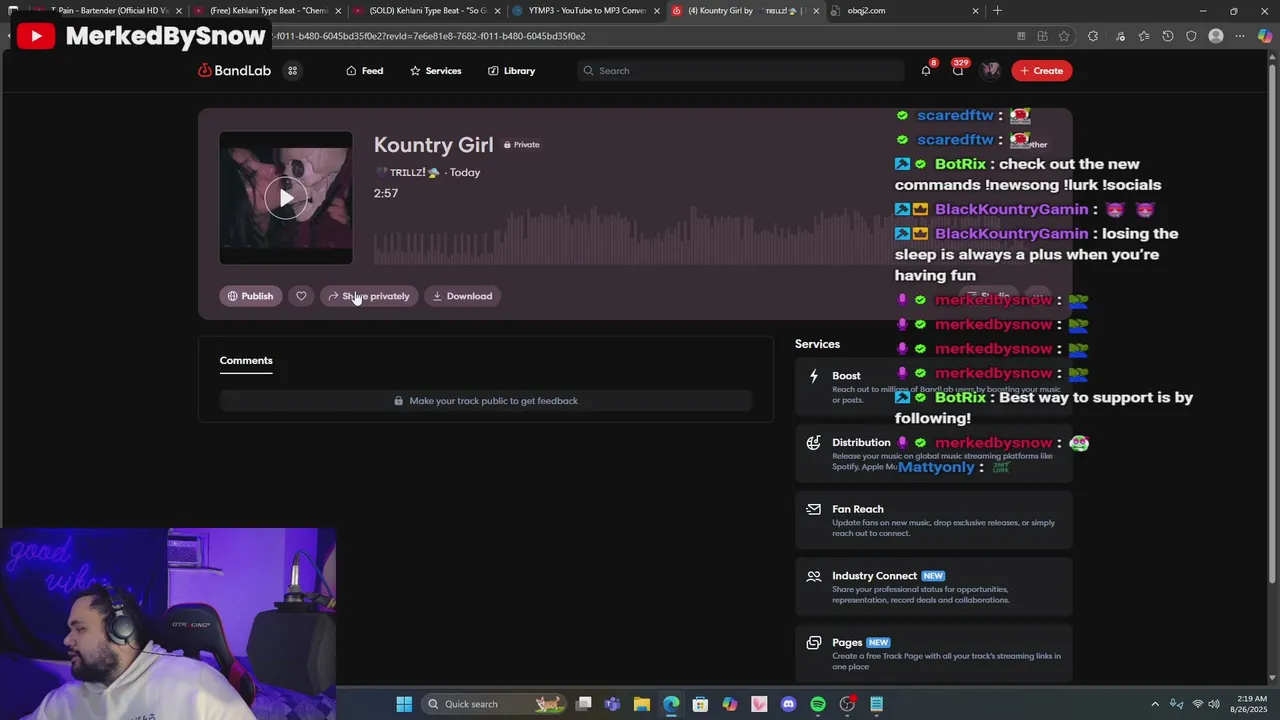
Task: Open File Explorer from taskbar
Action: (642, 704)
